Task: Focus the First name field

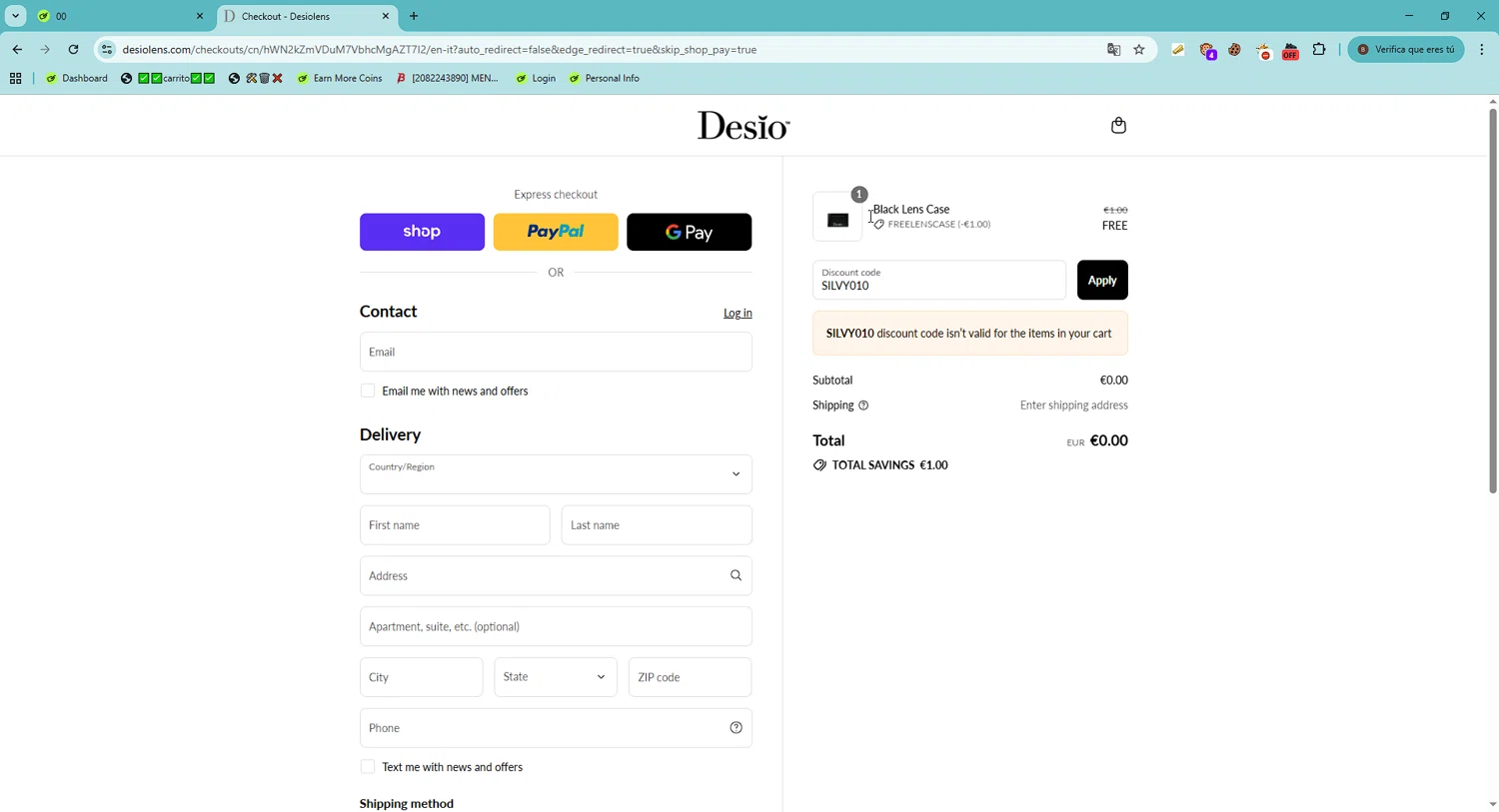Action: pyautogui.click(x=455, y=525)
